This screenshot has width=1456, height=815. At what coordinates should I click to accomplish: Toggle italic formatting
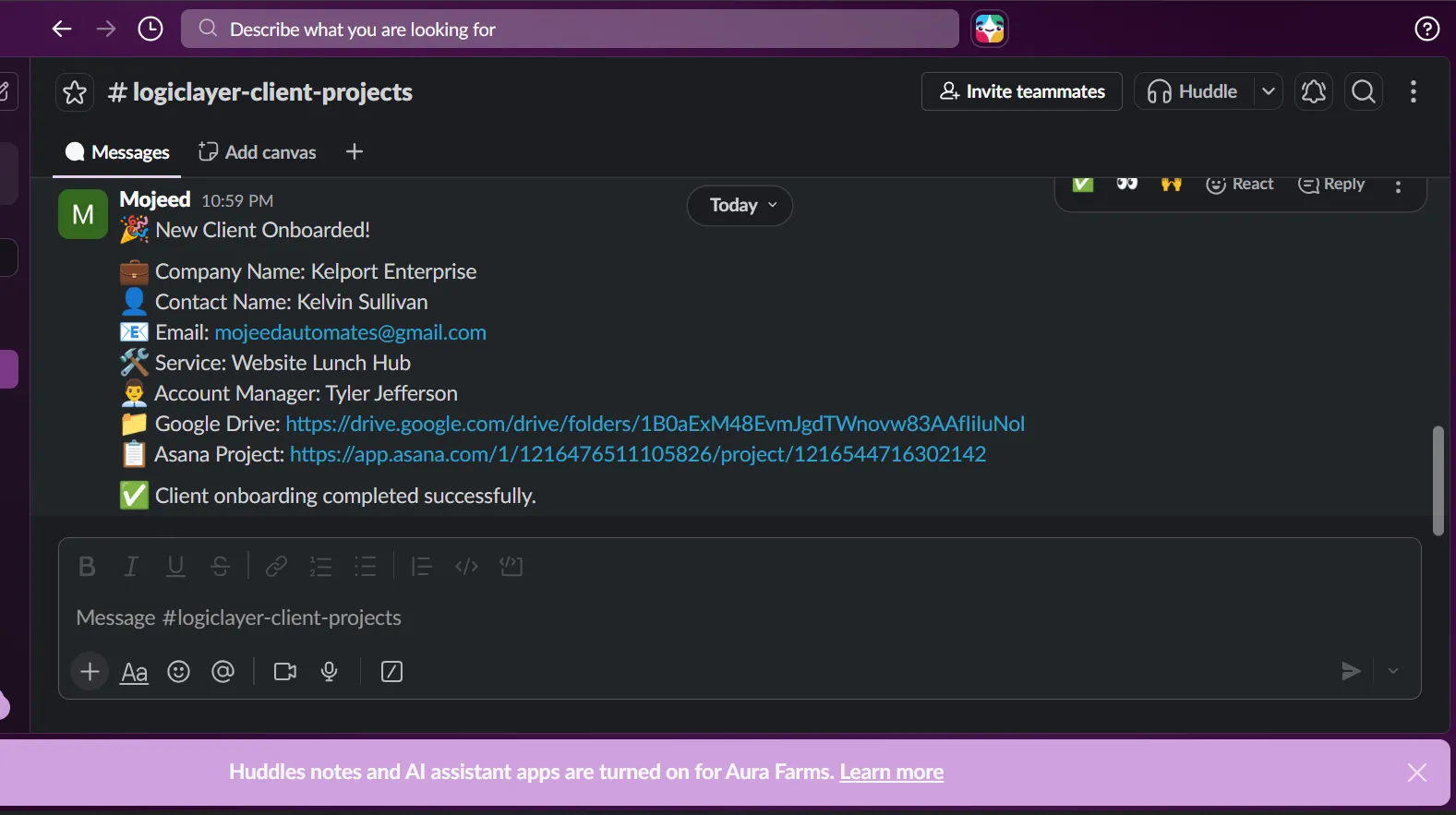(x=131, y=567)
